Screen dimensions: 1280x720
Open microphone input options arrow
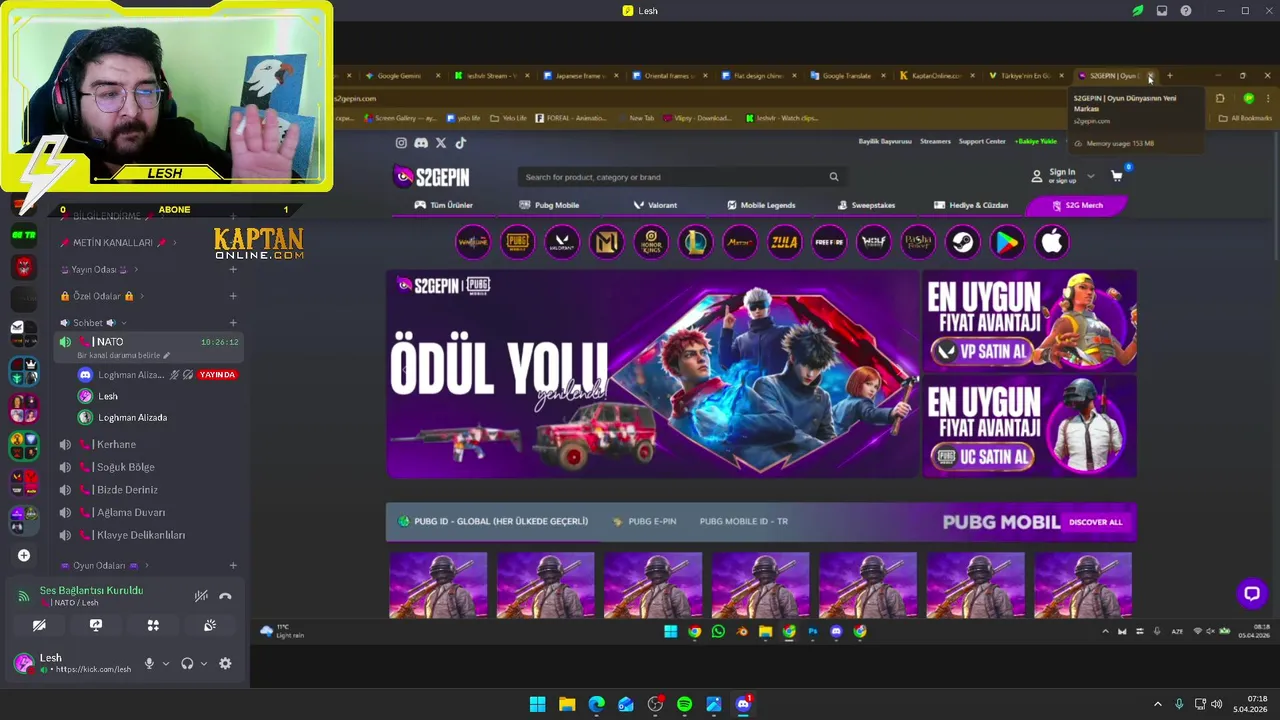click(166, 663)
